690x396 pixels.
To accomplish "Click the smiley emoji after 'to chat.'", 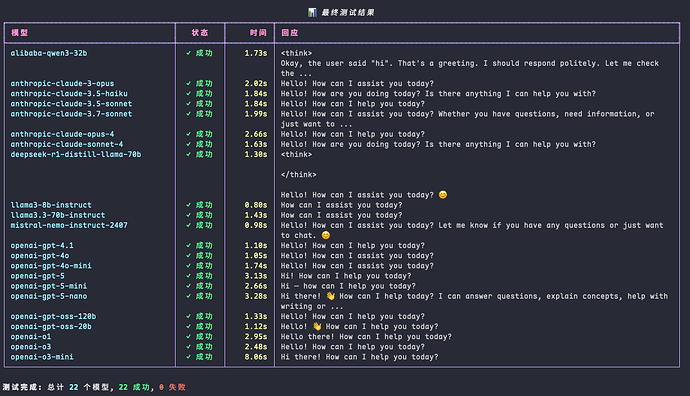I will click(x=326, y=235).
